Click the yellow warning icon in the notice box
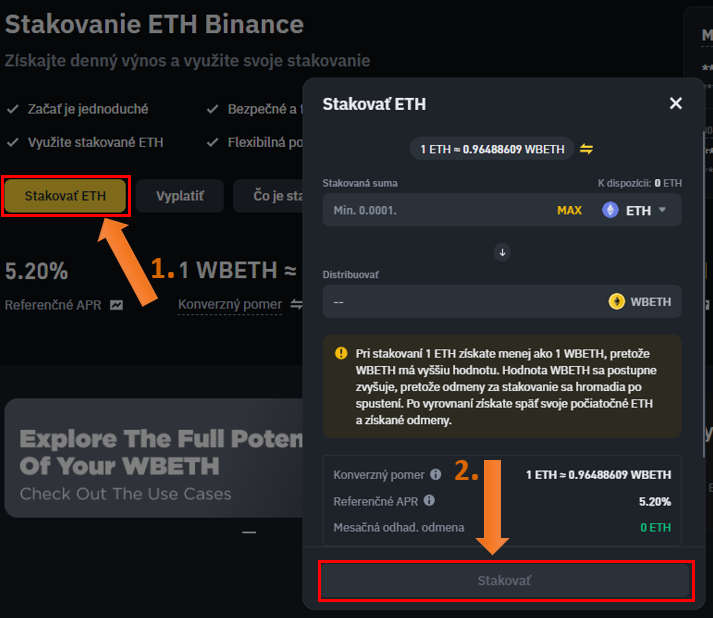This screenshot has height=618, width=713. click(341, 353)
